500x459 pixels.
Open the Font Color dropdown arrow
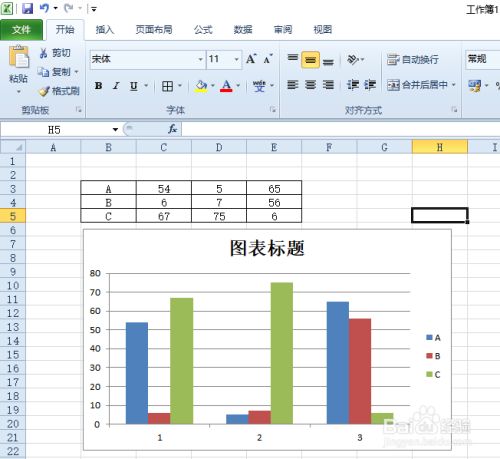(238, 86)
